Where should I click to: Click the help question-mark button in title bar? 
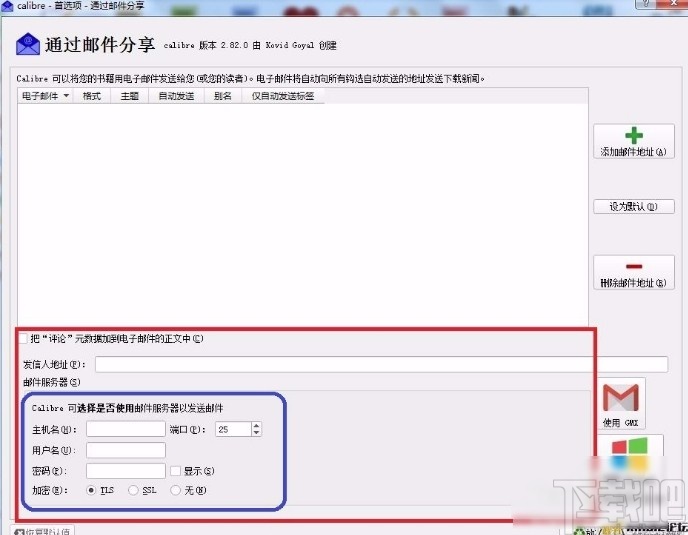(646, 4)
